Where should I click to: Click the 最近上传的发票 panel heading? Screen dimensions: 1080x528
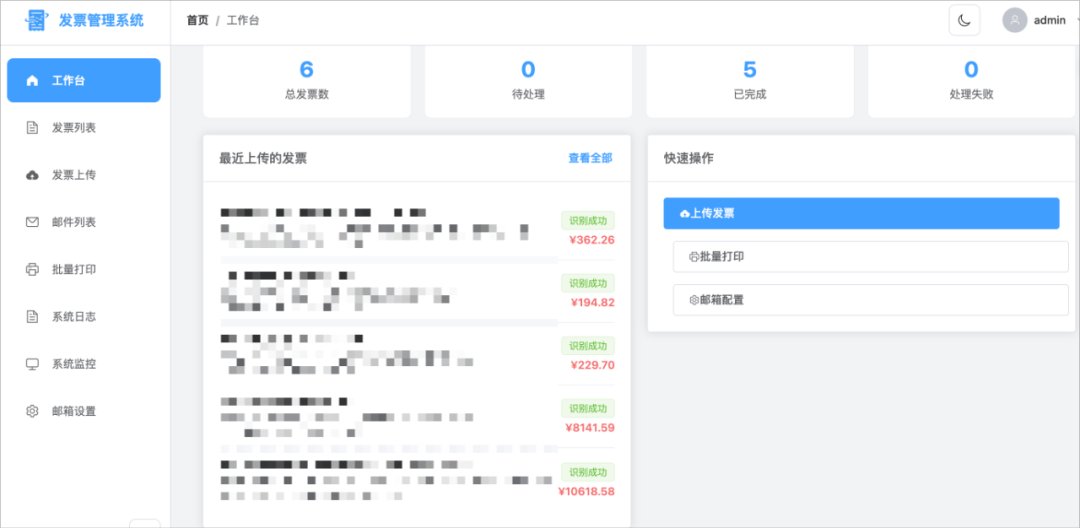pyautogui.click(x=263, y=158)
